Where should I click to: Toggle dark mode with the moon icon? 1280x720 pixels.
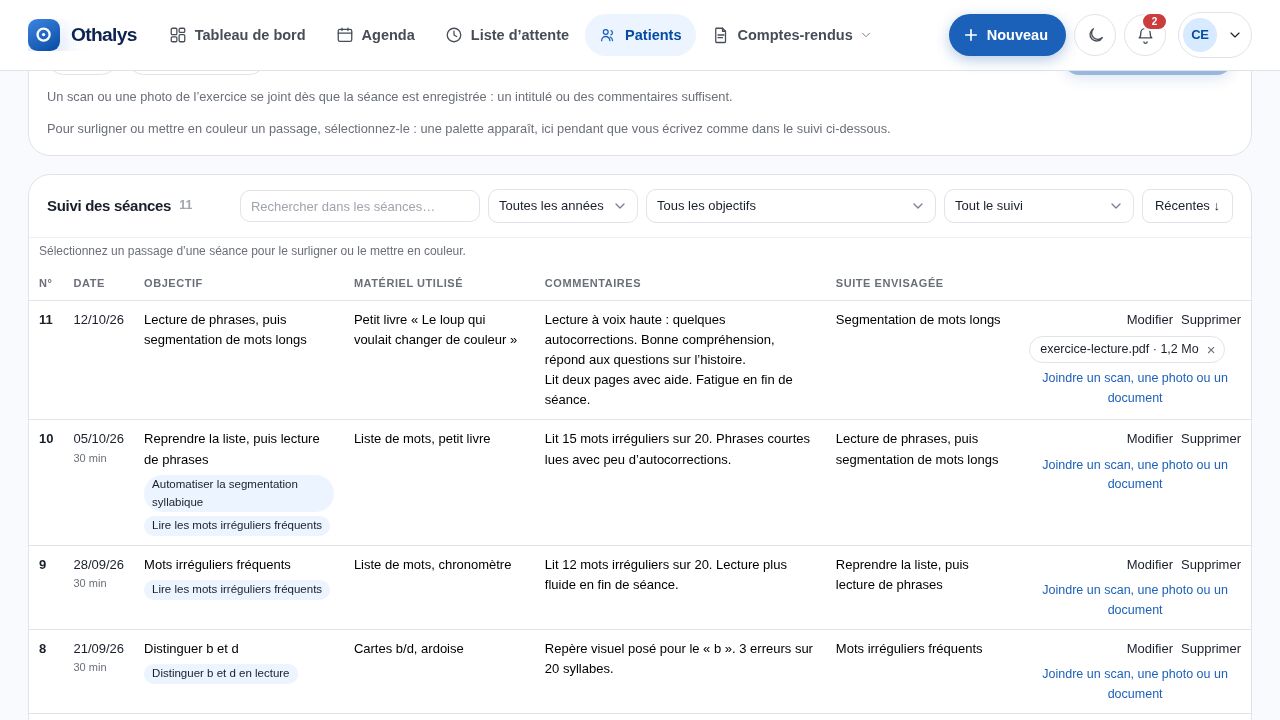coord(1095,35)
